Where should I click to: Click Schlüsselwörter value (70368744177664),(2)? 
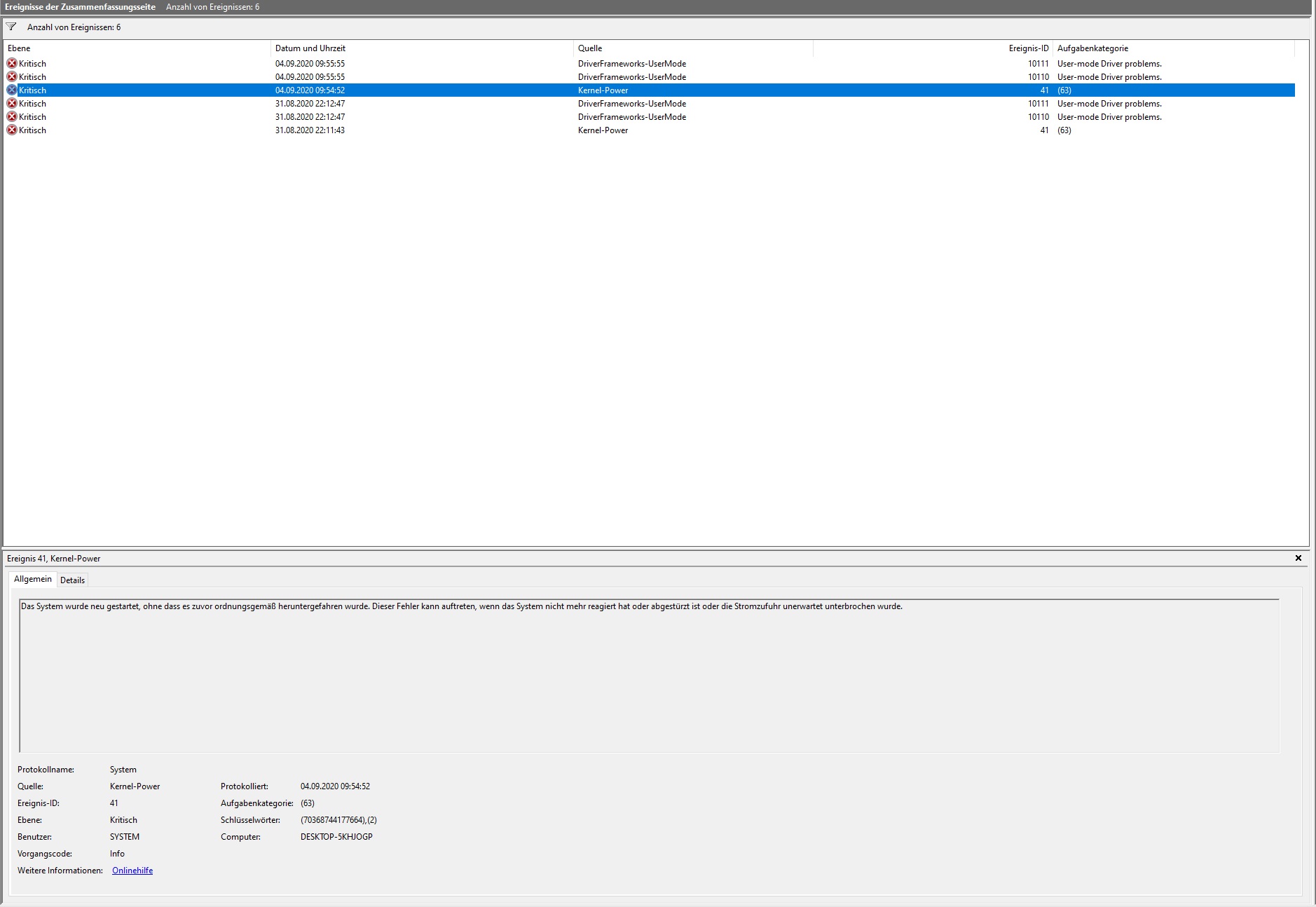(x=338, y=820)
